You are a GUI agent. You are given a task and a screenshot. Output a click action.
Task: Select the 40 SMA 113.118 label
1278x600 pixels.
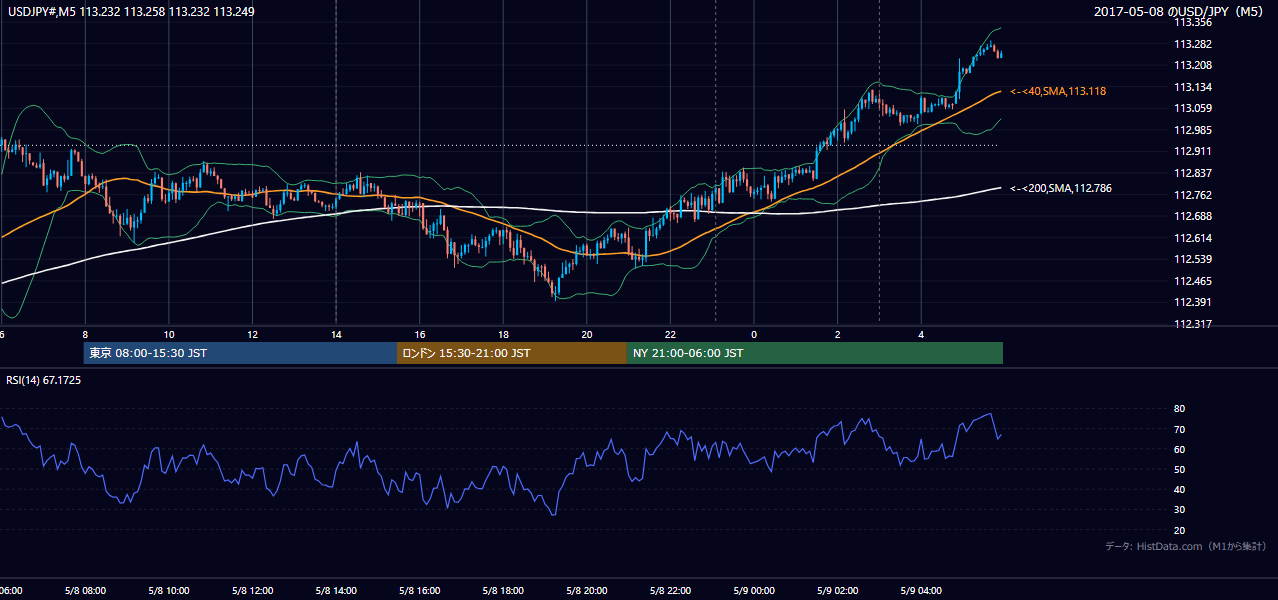(x=1058, y=91)
